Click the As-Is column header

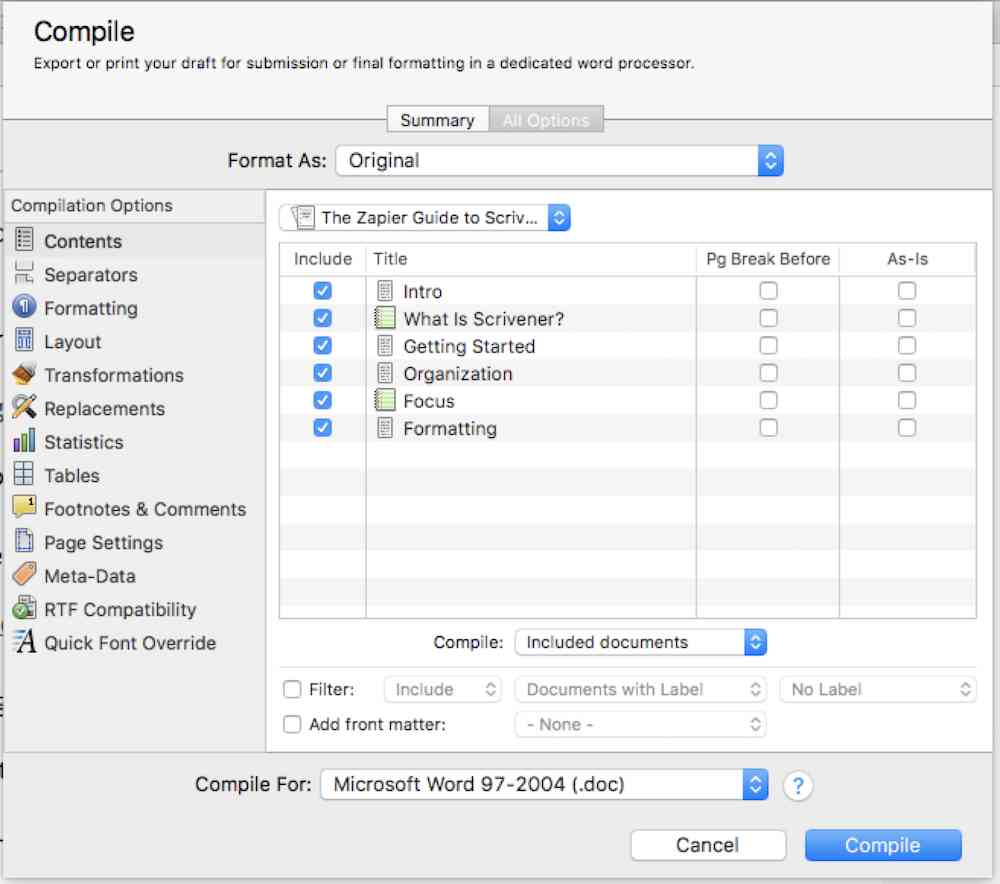[x=907, y=259]
